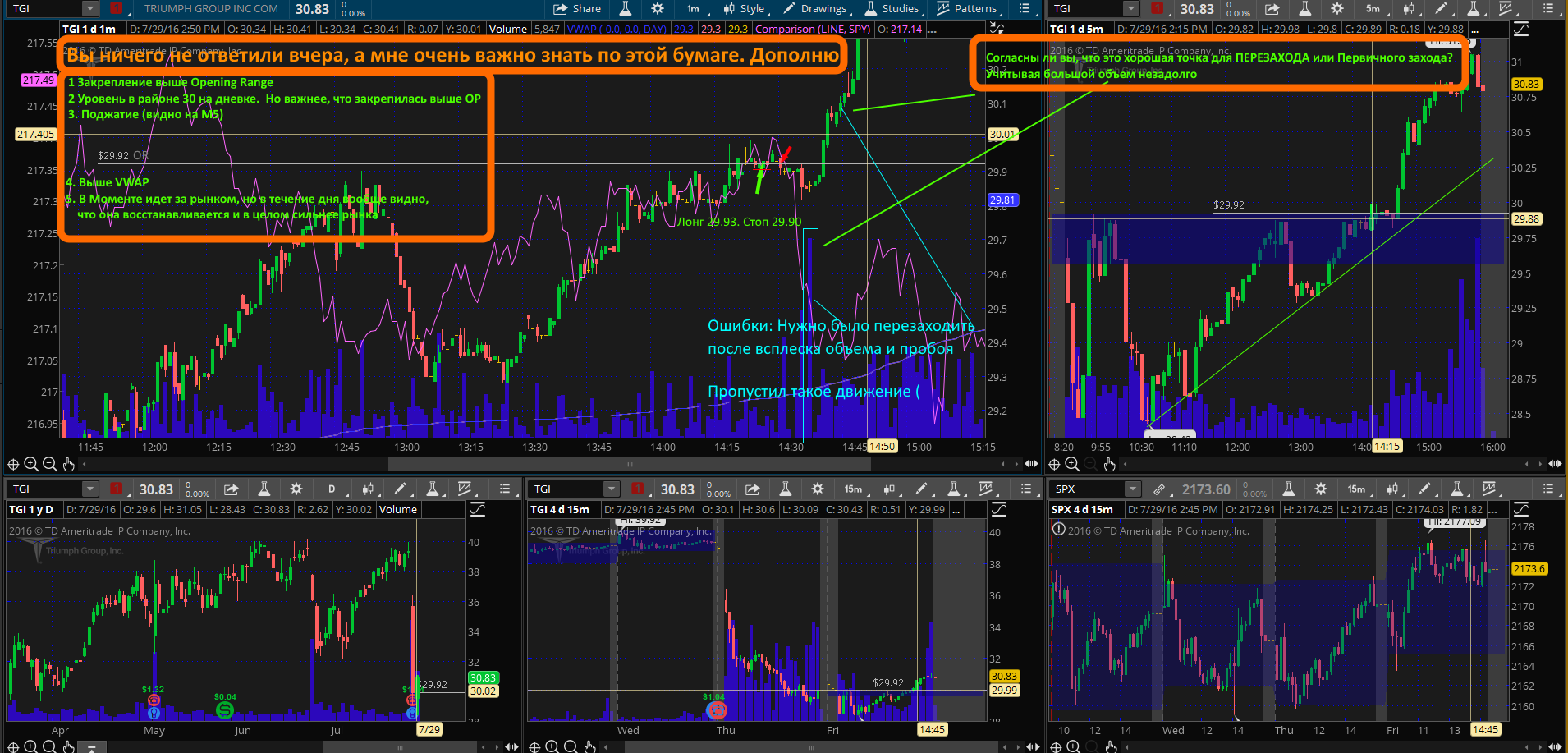Viewport: 1568px width, 753px height.
Task: Click the info circle icon on the SPX chart
Action: (1059, 529)
